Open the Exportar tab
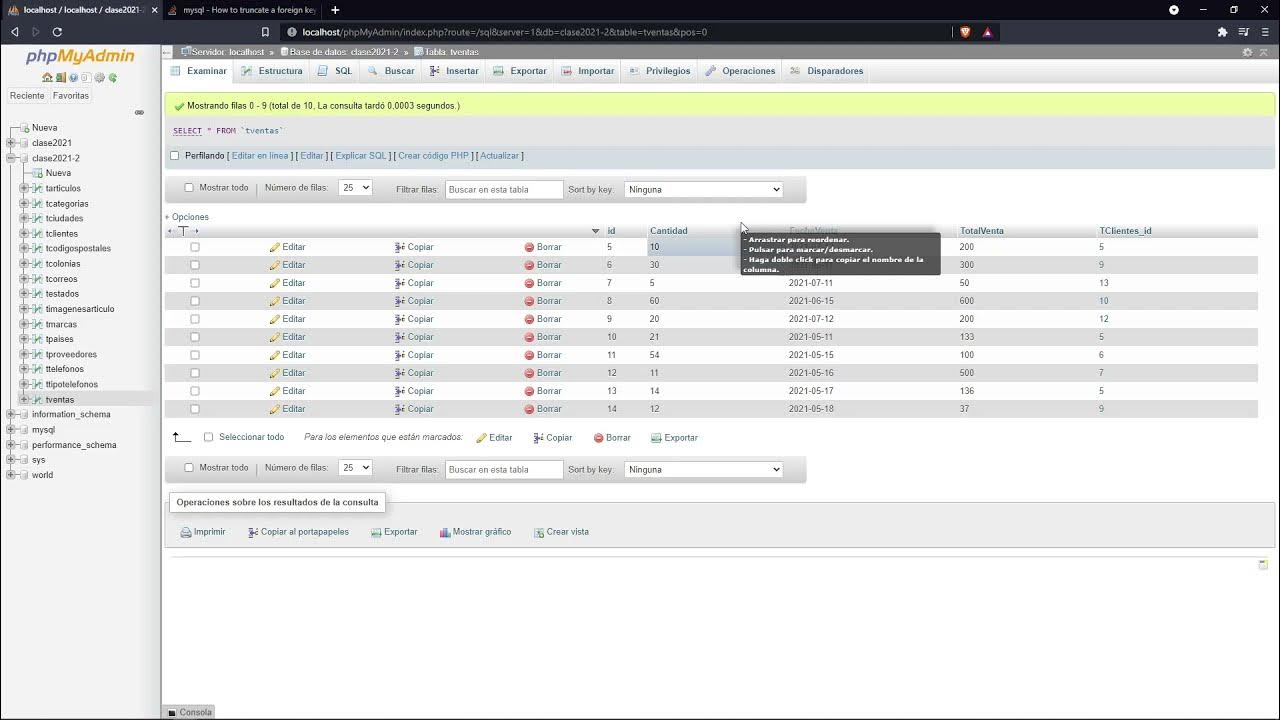The height and width of the screenshot is (720, 1280). pos(520,71)
